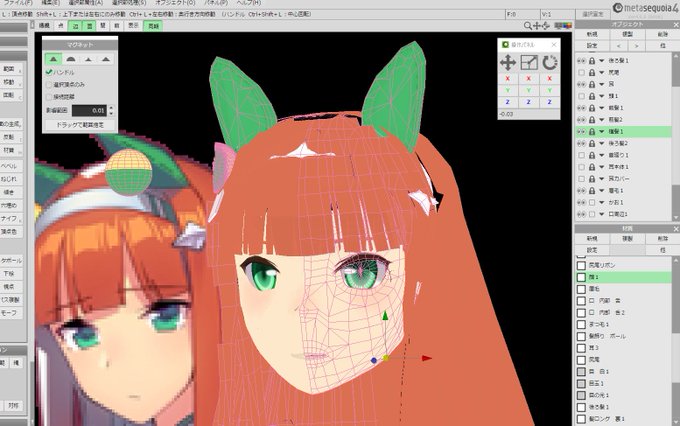Select the fourth wide-peak magnet falloff icon
Image resolution: width=680 pixels, height=426 pixels.
click(x=106, y=59)
